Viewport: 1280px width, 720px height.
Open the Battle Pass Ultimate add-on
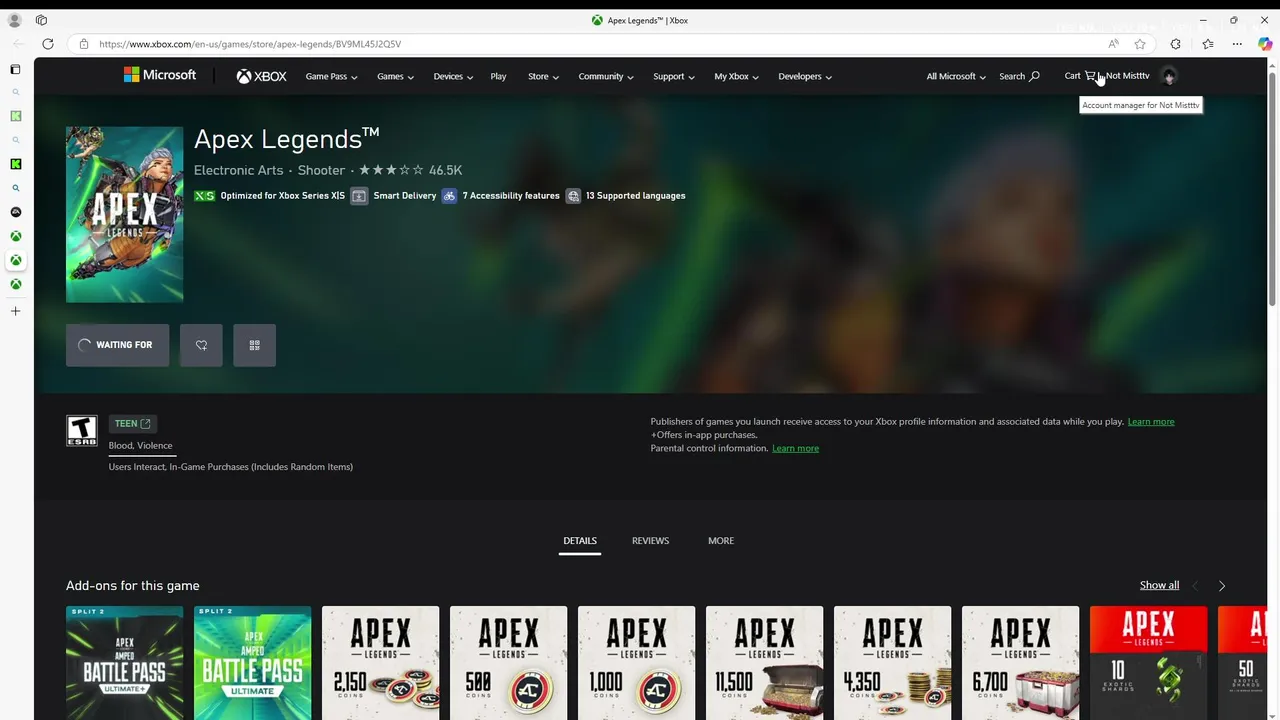[x=252, y=662]
